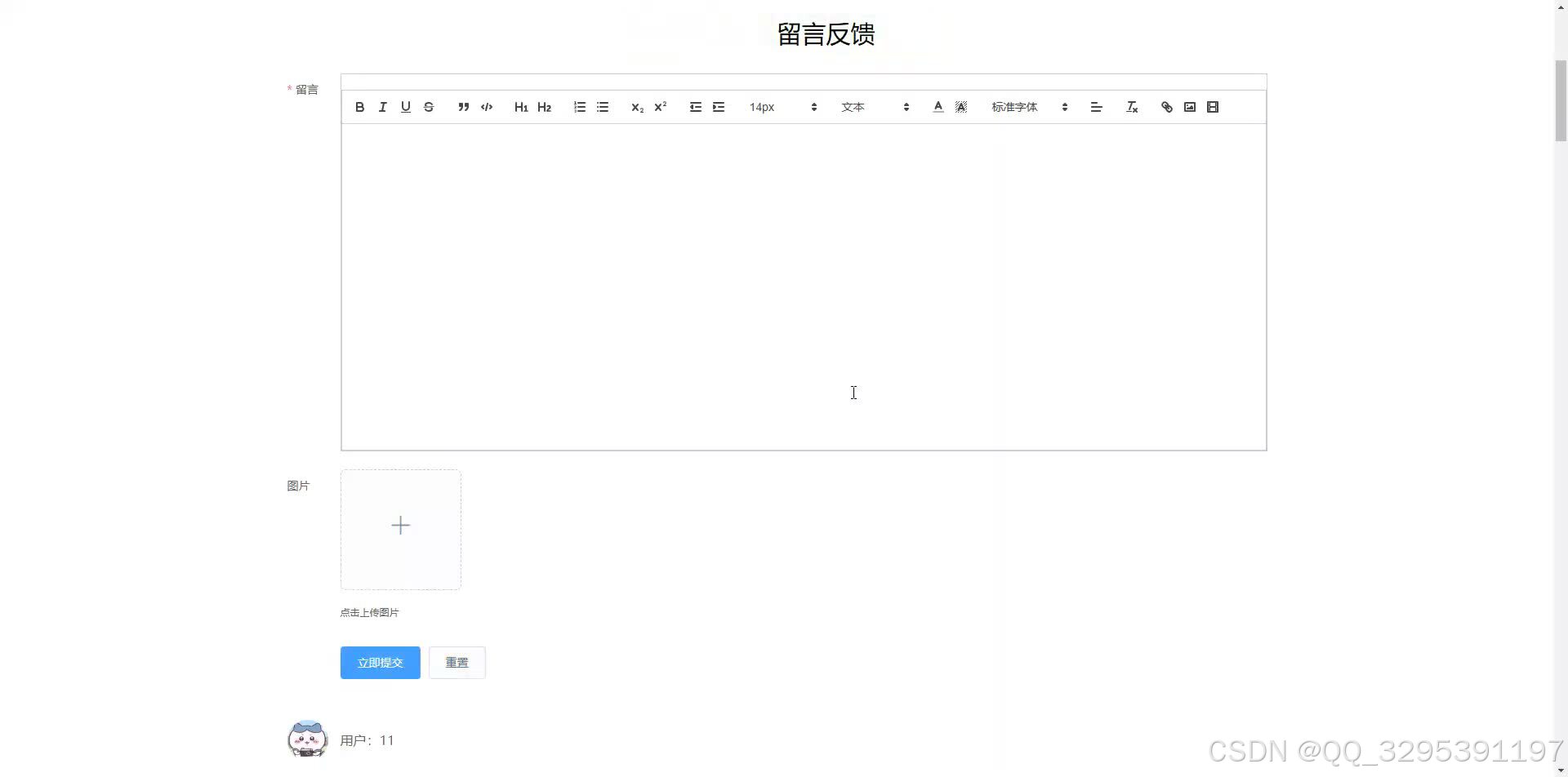Insert an image into the editor

click(x=1189, y=107)
